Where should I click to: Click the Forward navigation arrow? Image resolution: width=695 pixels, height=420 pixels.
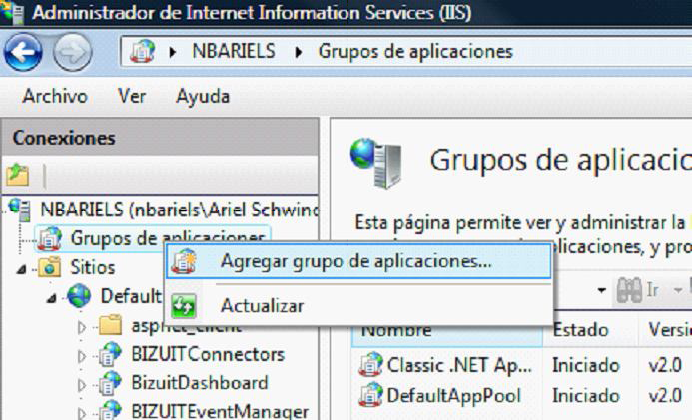click(x=73, y=52)
